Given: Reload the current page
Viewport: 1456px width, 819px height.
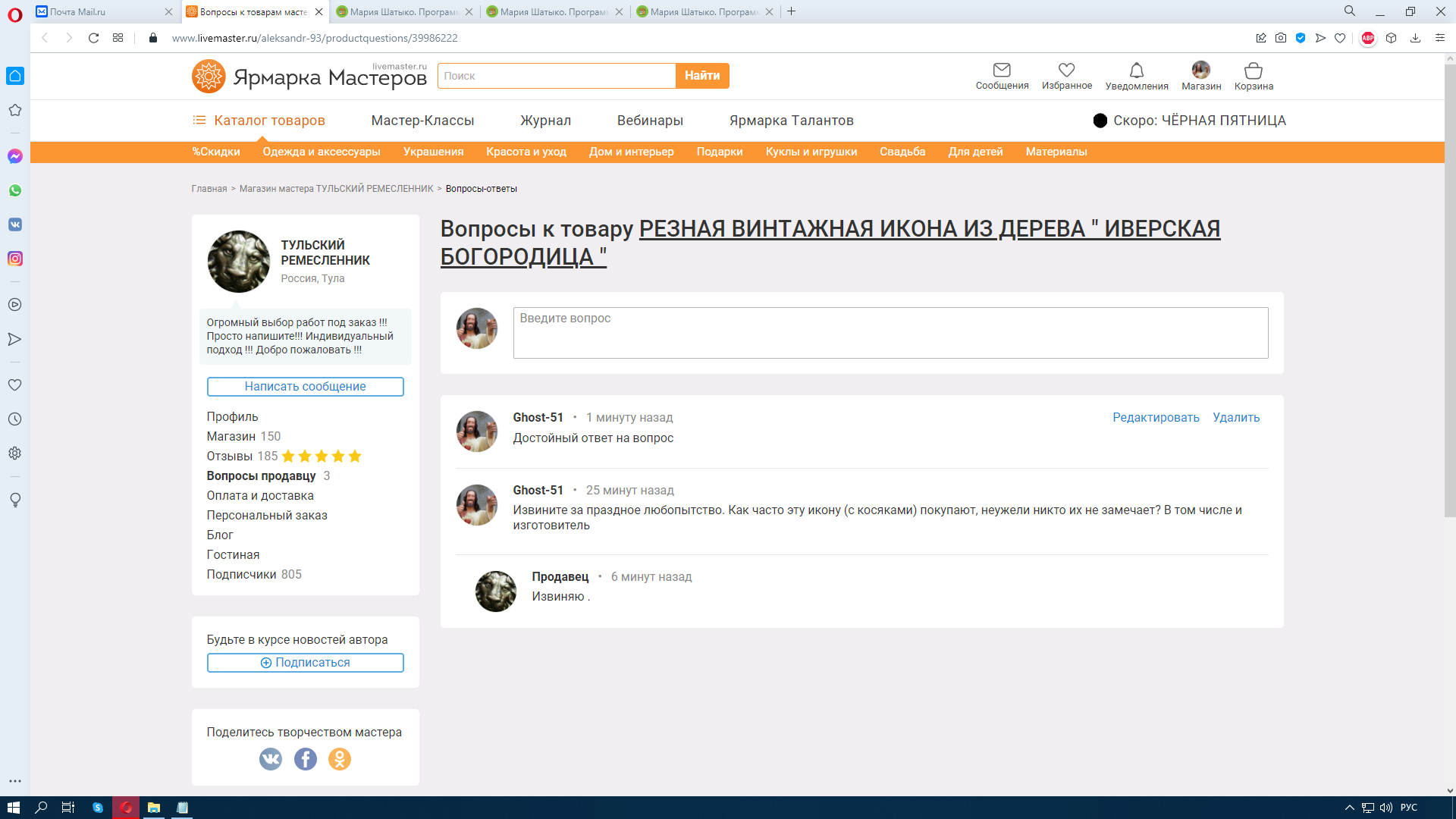Looking at the screenshot, I should click(x=94, y=38).
